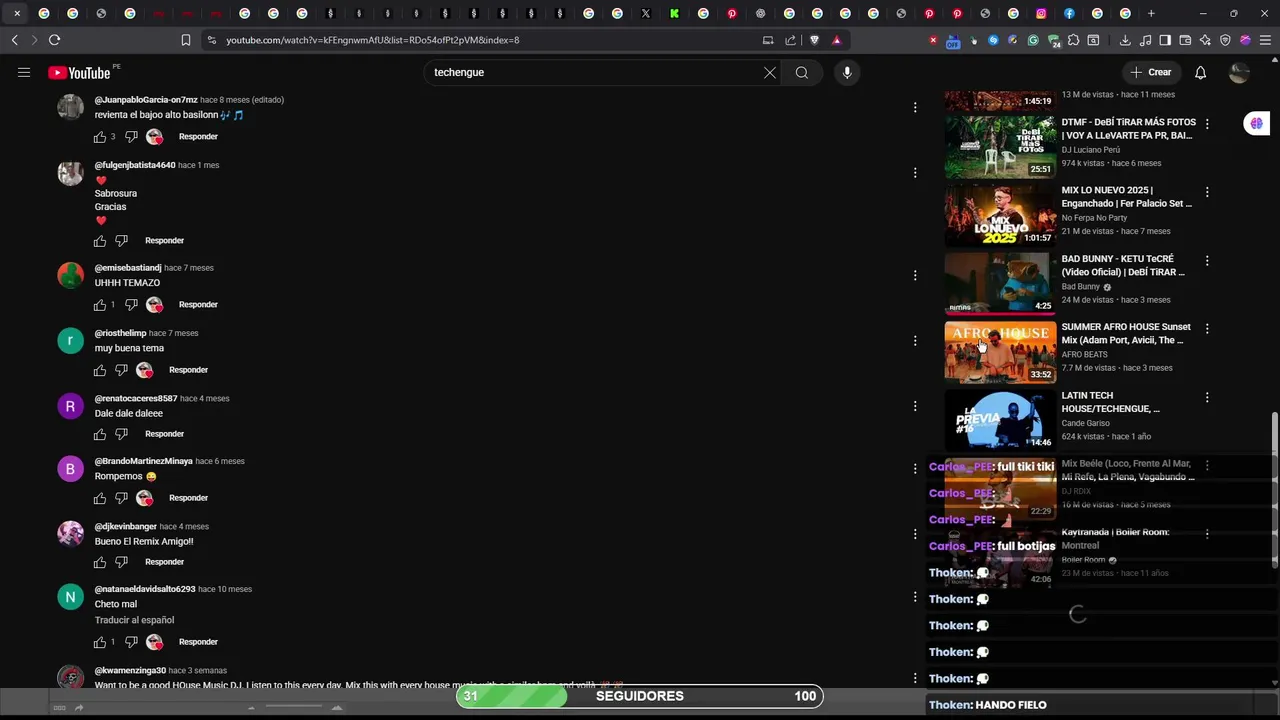Like riosthelimp's muy buena tema comment
Screen dimensions: 1280x720
tap(100, 370)
